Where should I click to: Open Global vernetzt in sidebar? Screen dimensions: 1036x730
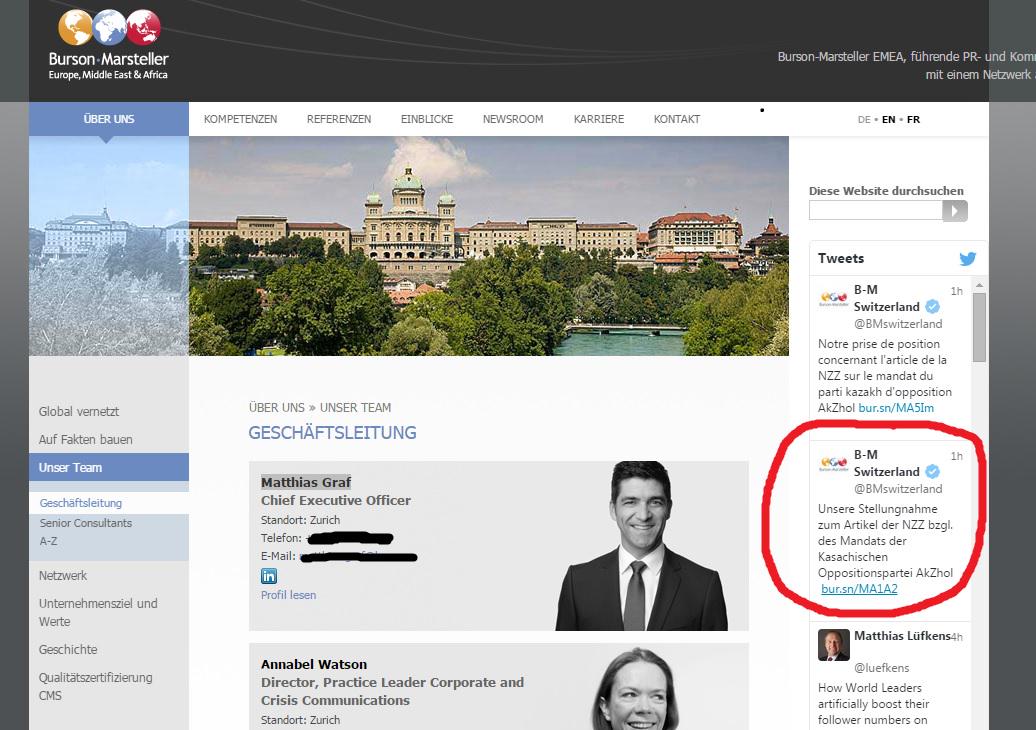coord(79,412)
